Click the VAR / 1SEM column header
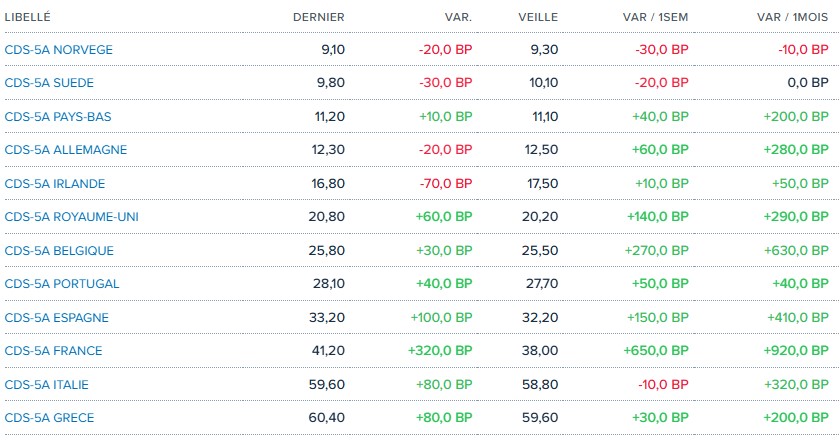This screenshot has width=840, height=441. (x=654, y=17)
